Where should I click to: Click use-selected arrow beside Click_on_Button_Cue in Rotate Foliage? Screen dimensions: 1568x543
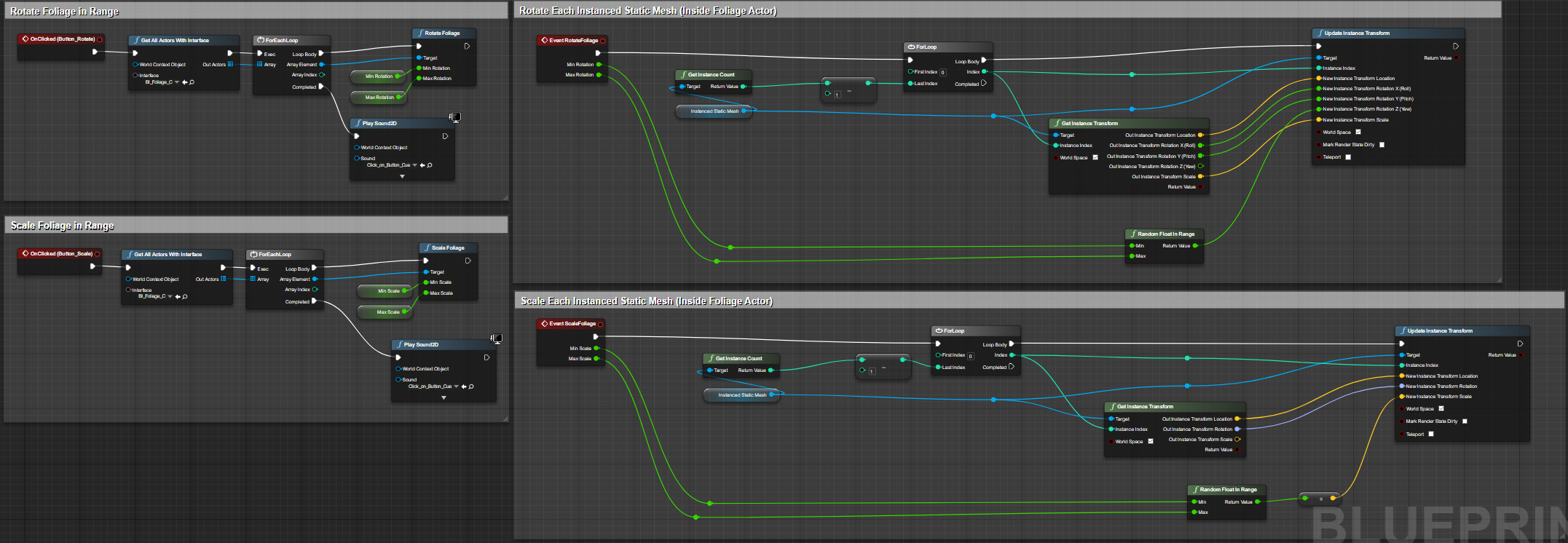click(422, 165)
